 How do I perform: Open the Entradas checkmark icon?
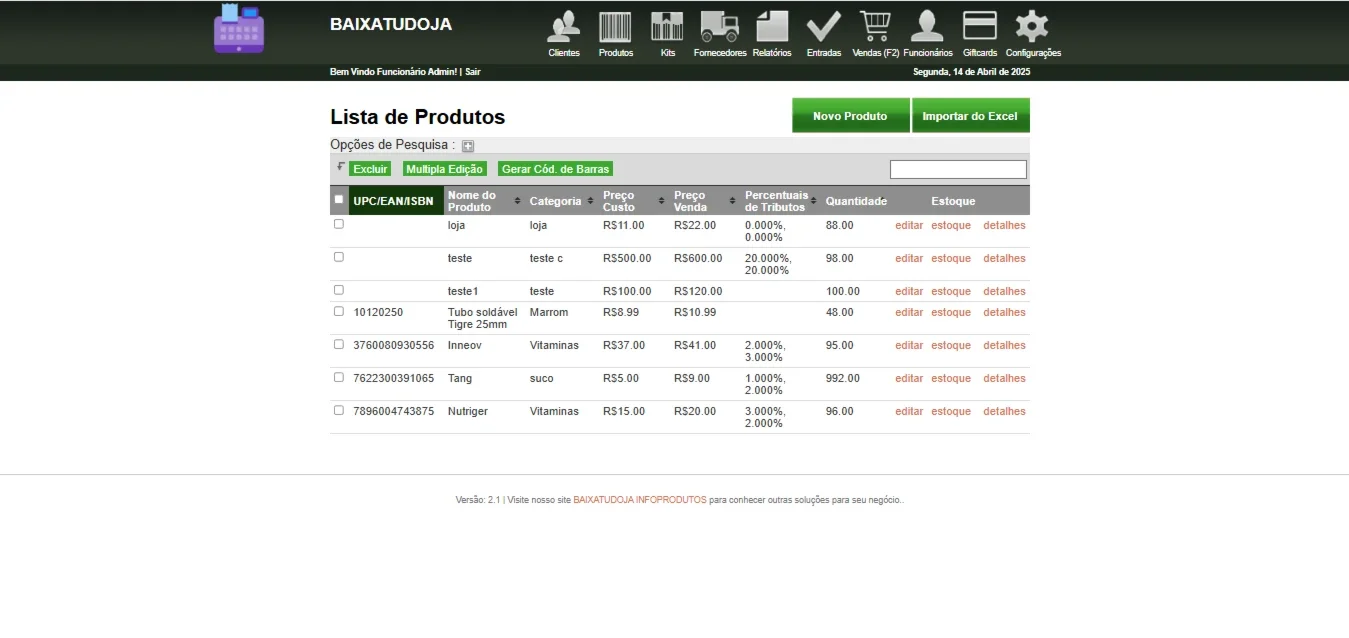point(824,33)
